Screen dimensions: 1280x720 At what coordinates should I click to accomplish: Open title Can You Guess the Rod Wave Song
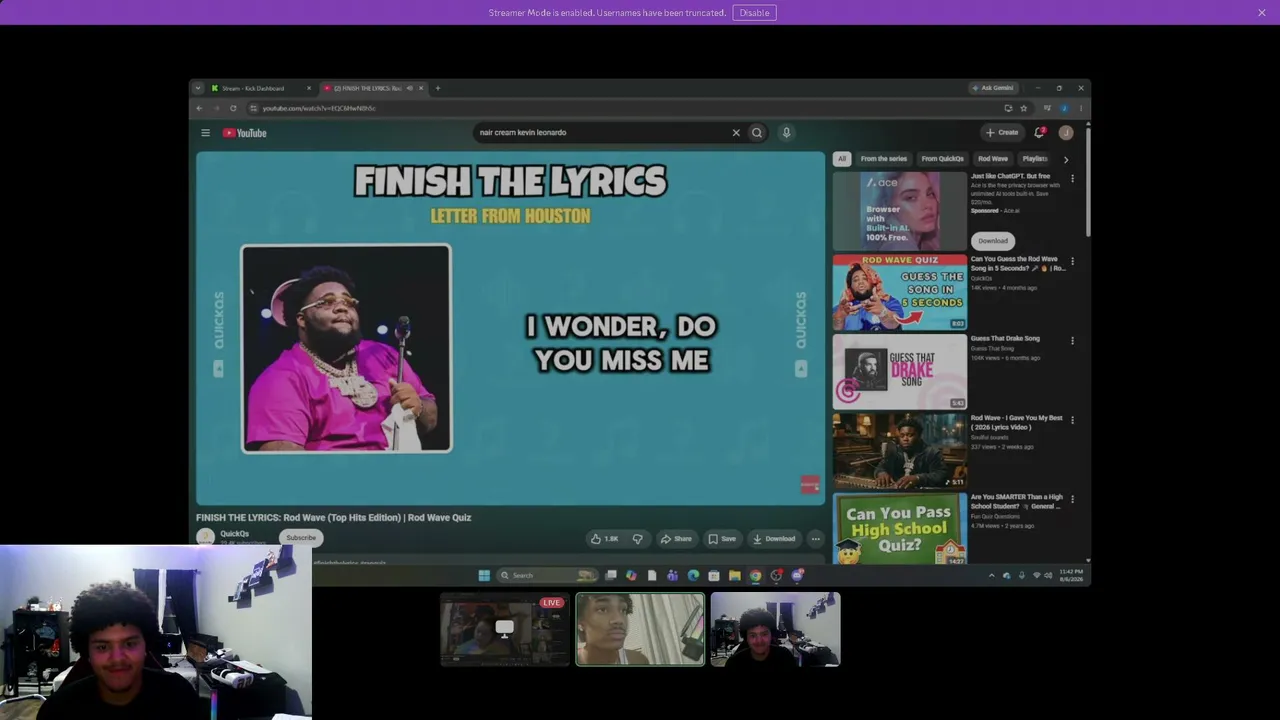(x=1018, y=263)
